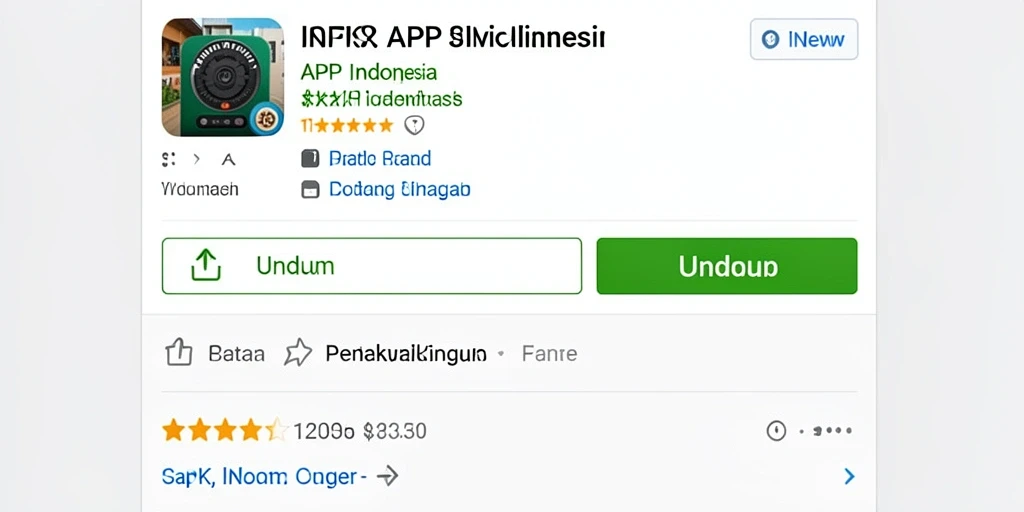Click the round blue icon in INeww button

click(x=771, y=39)
